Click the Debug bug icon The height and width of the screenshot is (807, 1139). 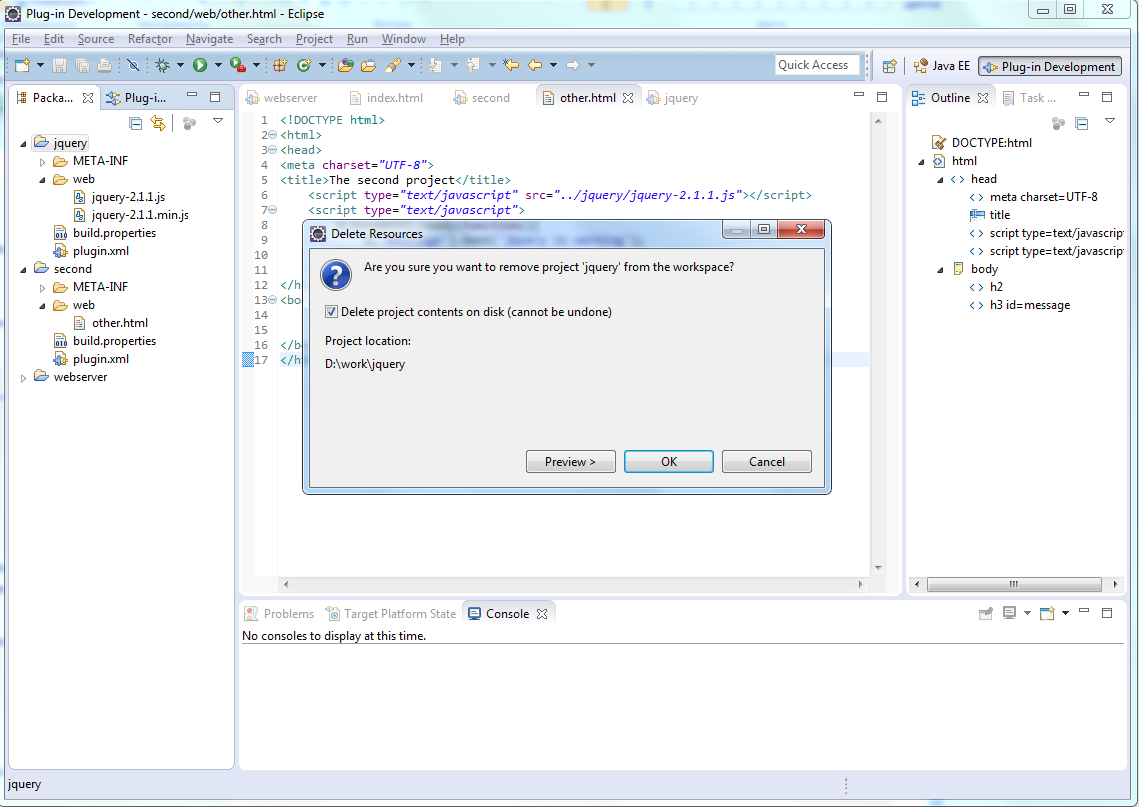tap(163, 65)
